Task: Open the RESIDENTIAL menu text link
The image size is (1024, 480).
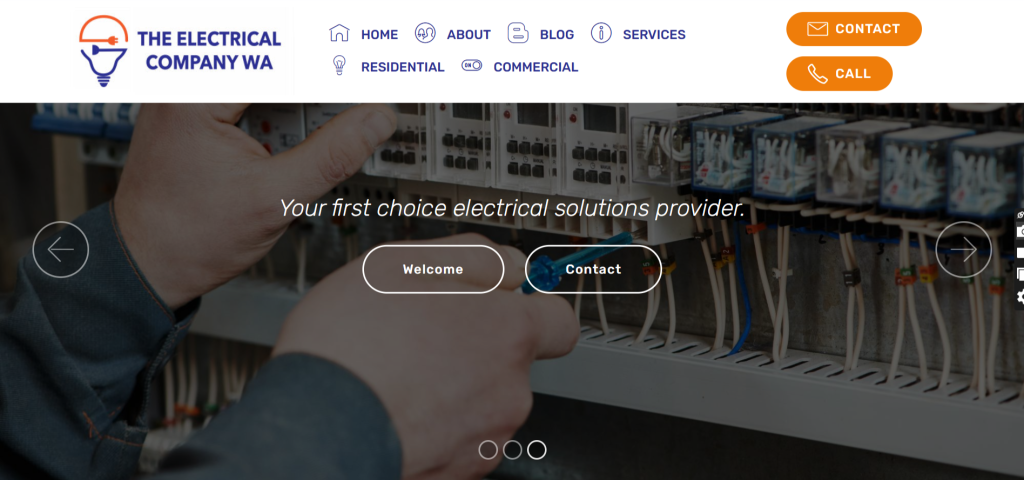Action: click(x=402, y=67)
